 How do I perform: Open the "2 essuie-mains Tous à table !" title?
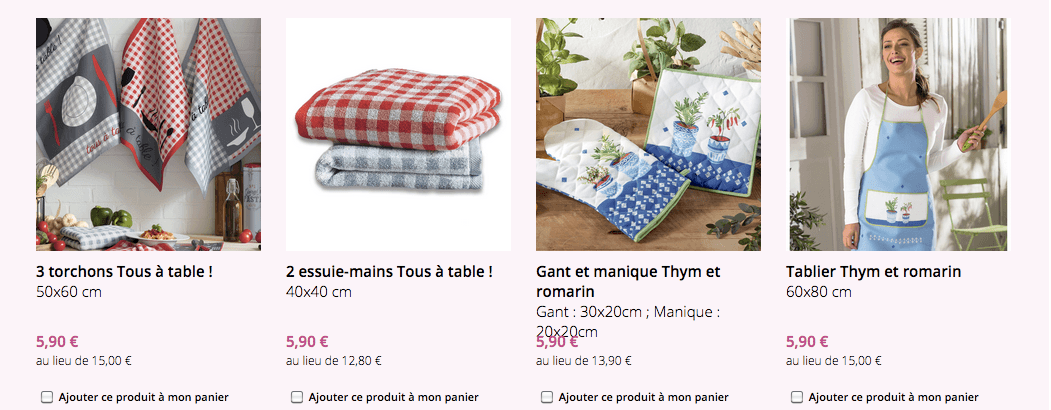(x=389, y=272)
